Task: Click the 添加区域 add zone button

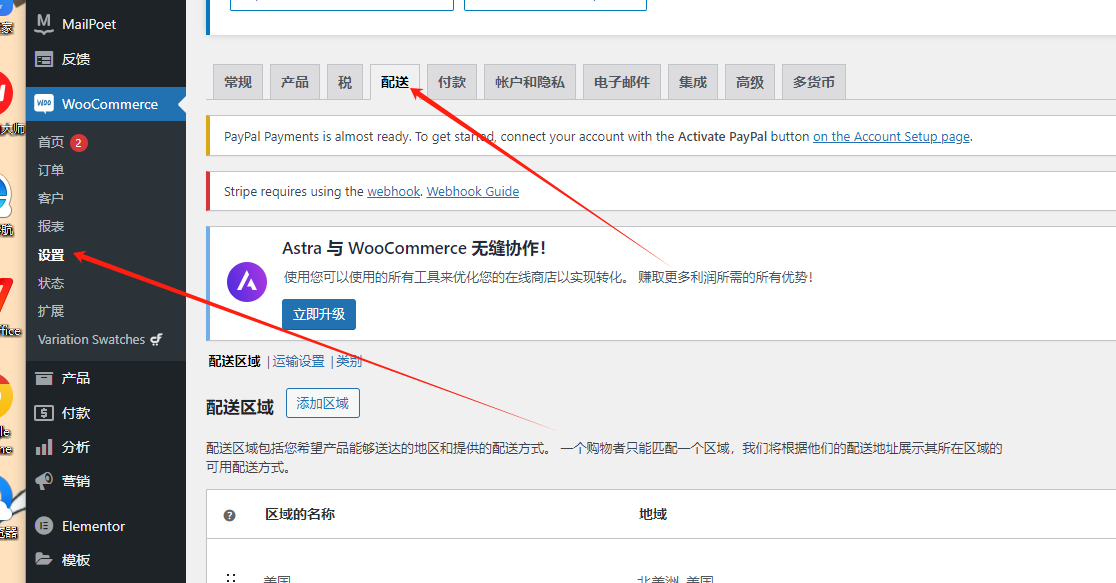Action: (322, 404)
